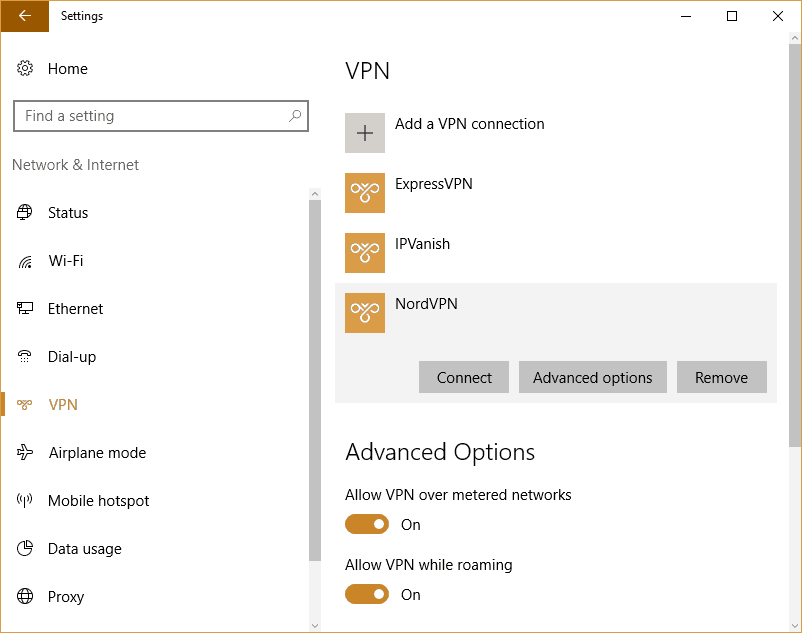This screenshot has height=633, width=802.
Task: Click the Find a setting search box
Action: pos(161,116)
